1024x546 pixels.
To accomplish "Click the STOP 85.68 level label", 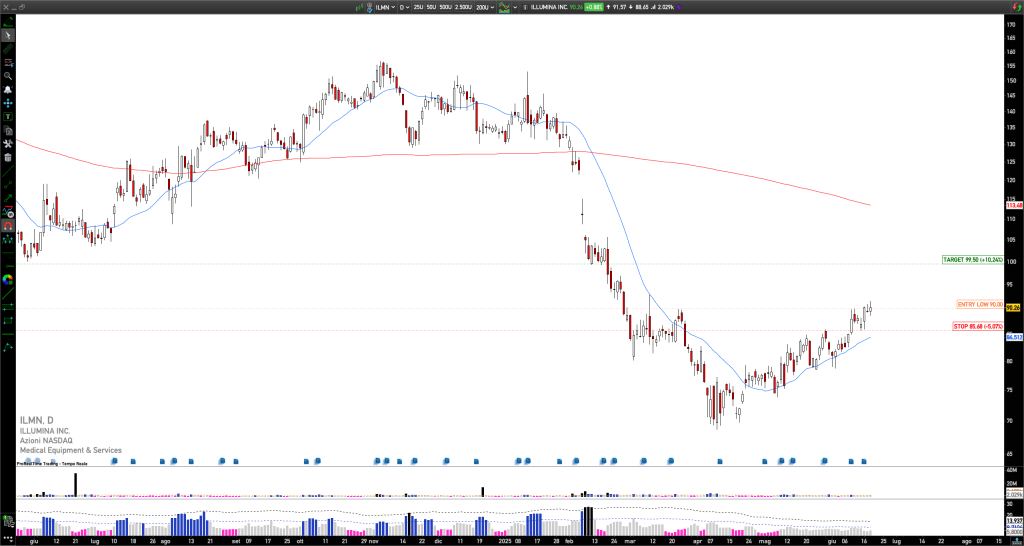I will pyautogui.click(x=977, y=326).
